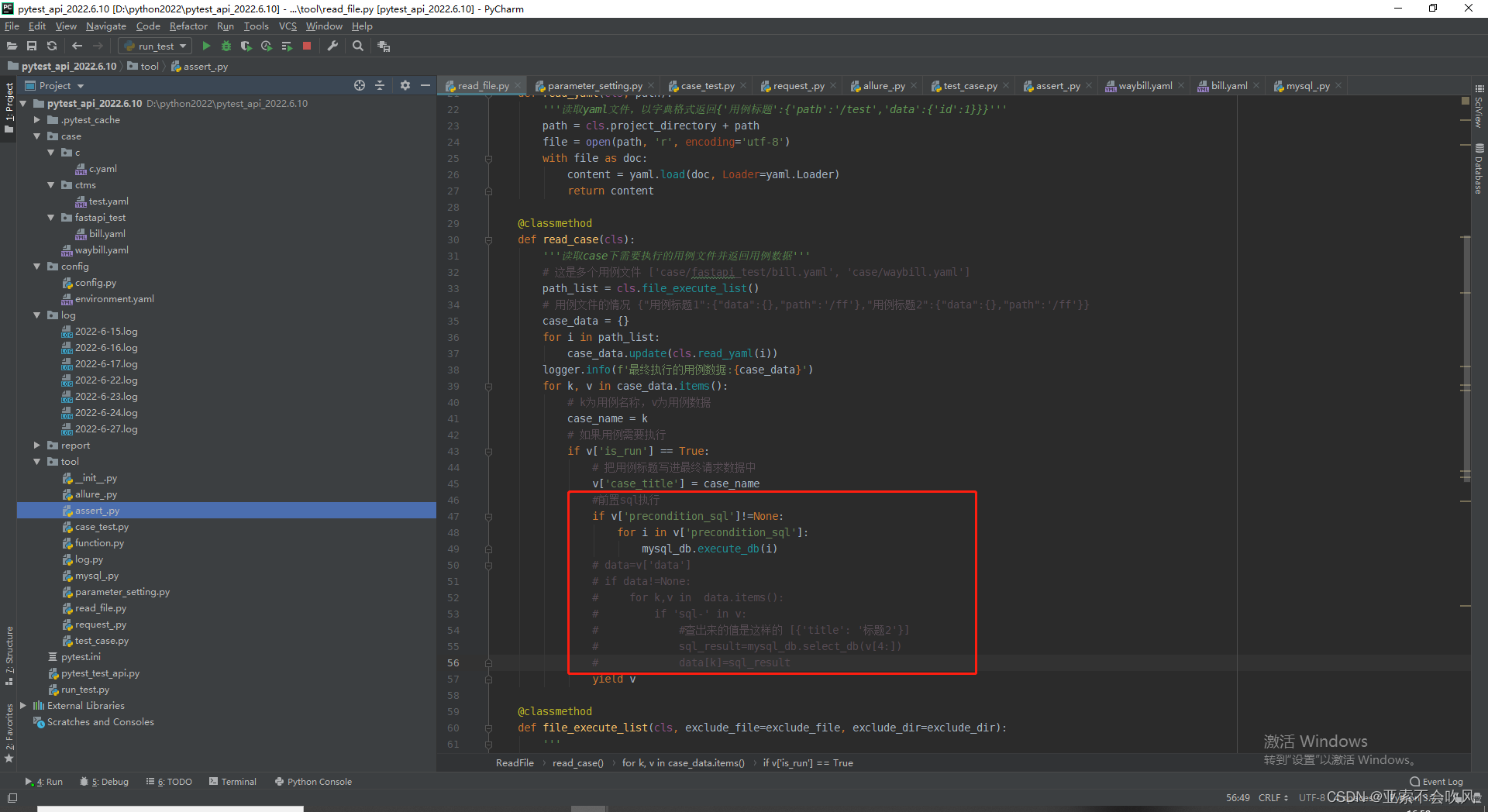Click the Open folder toolbar icon
Image resolution: width=1488 pixels, height=812 pixels.
coord(12,46)
